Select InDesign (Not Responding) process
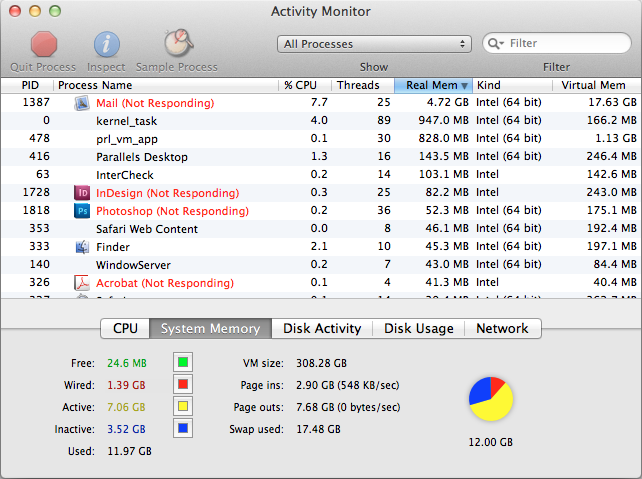Viewport: 642px width, 479px height. pos(167,193)
